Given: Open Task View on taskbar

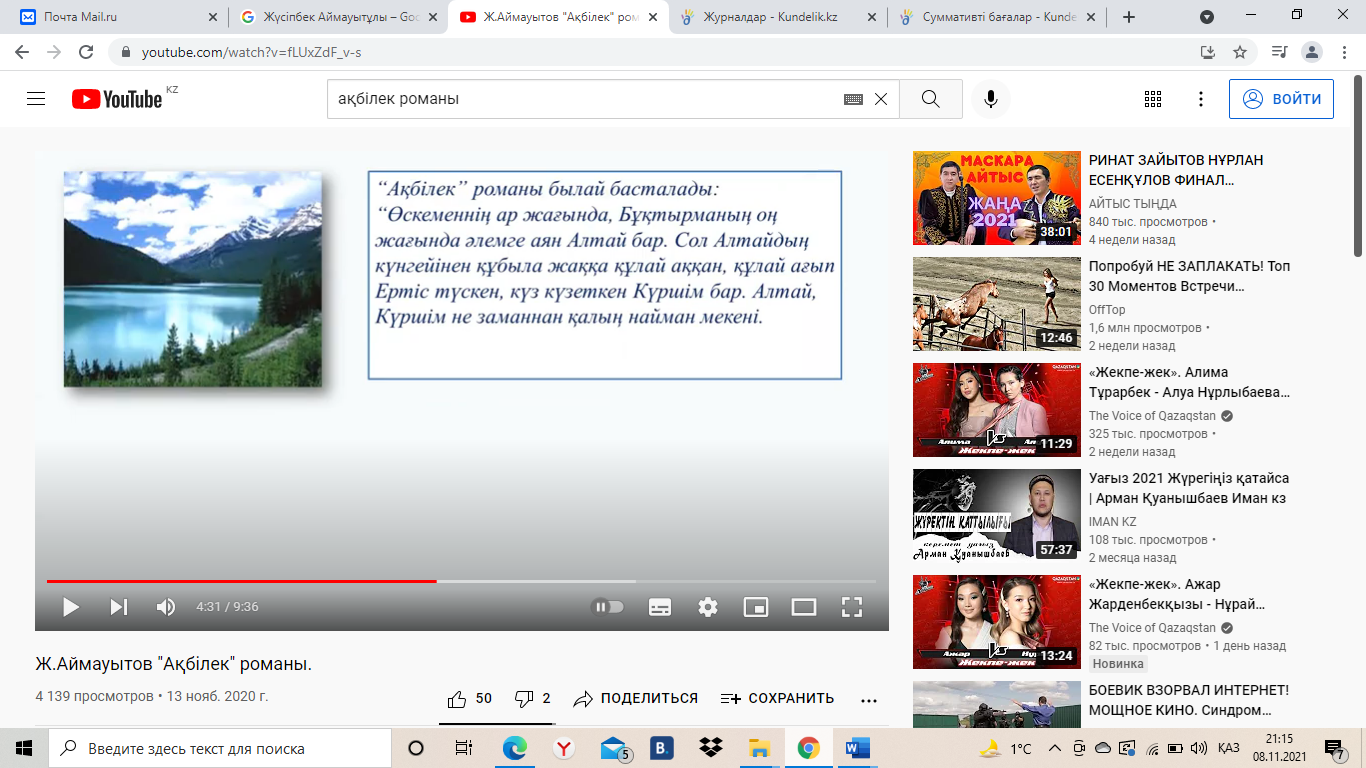Looking at the screenshot, I should pyautogui.click(x=464, y=748).
